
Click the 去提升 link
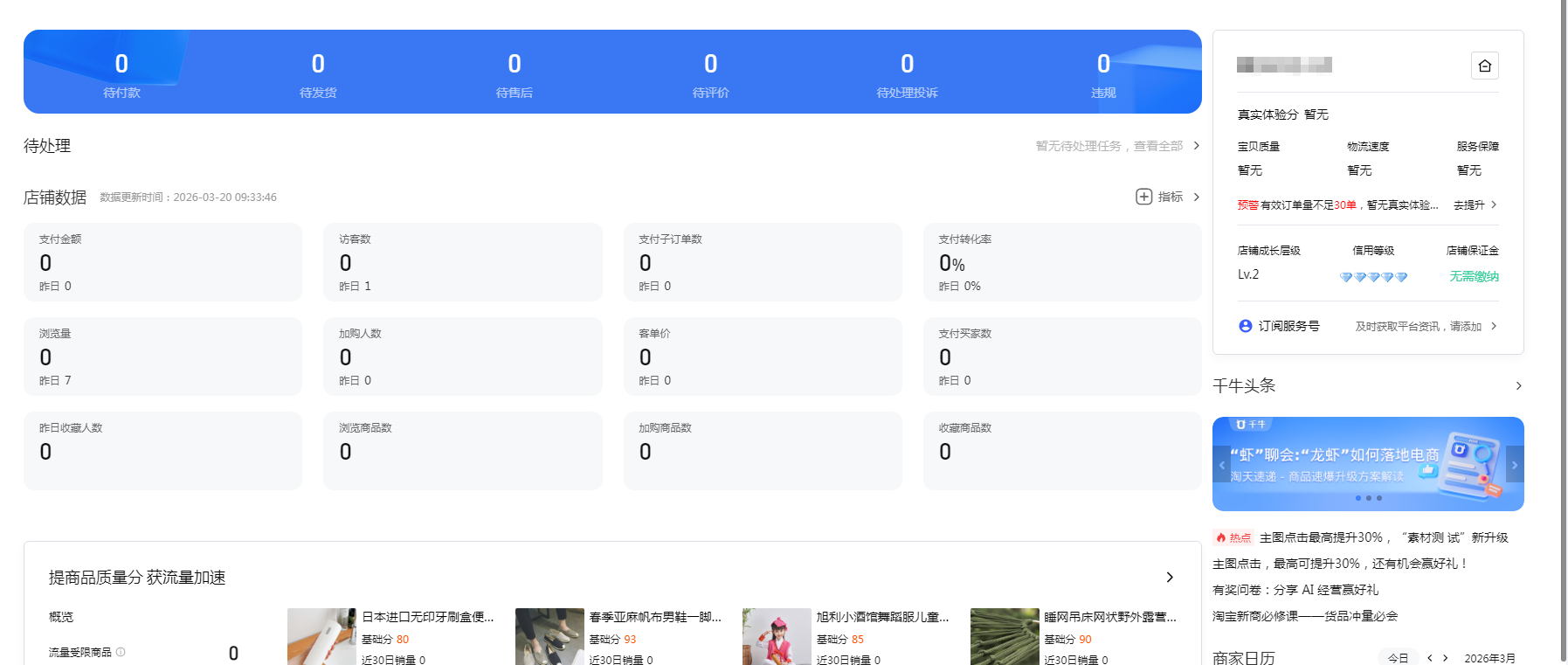pyautogui.click(x=1468, y=204)
